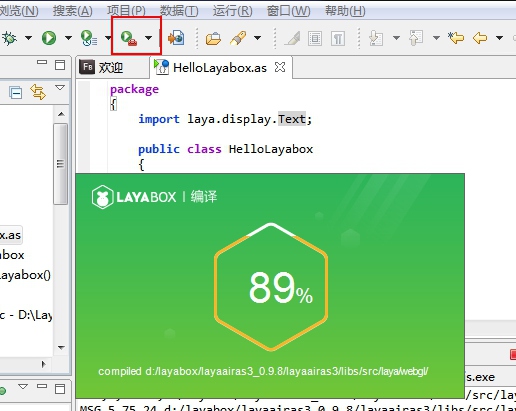Open the Back navigation history dropdown

499,38
